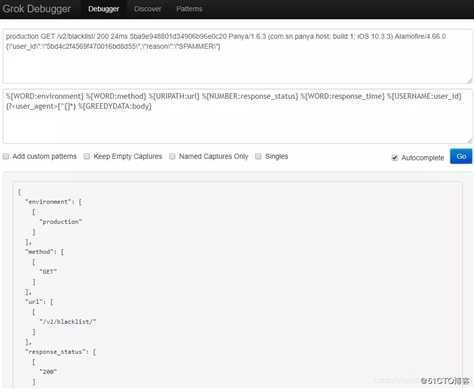Click inside the sample log input box
Screen dimensions: 474x389
tap(237, 56)
